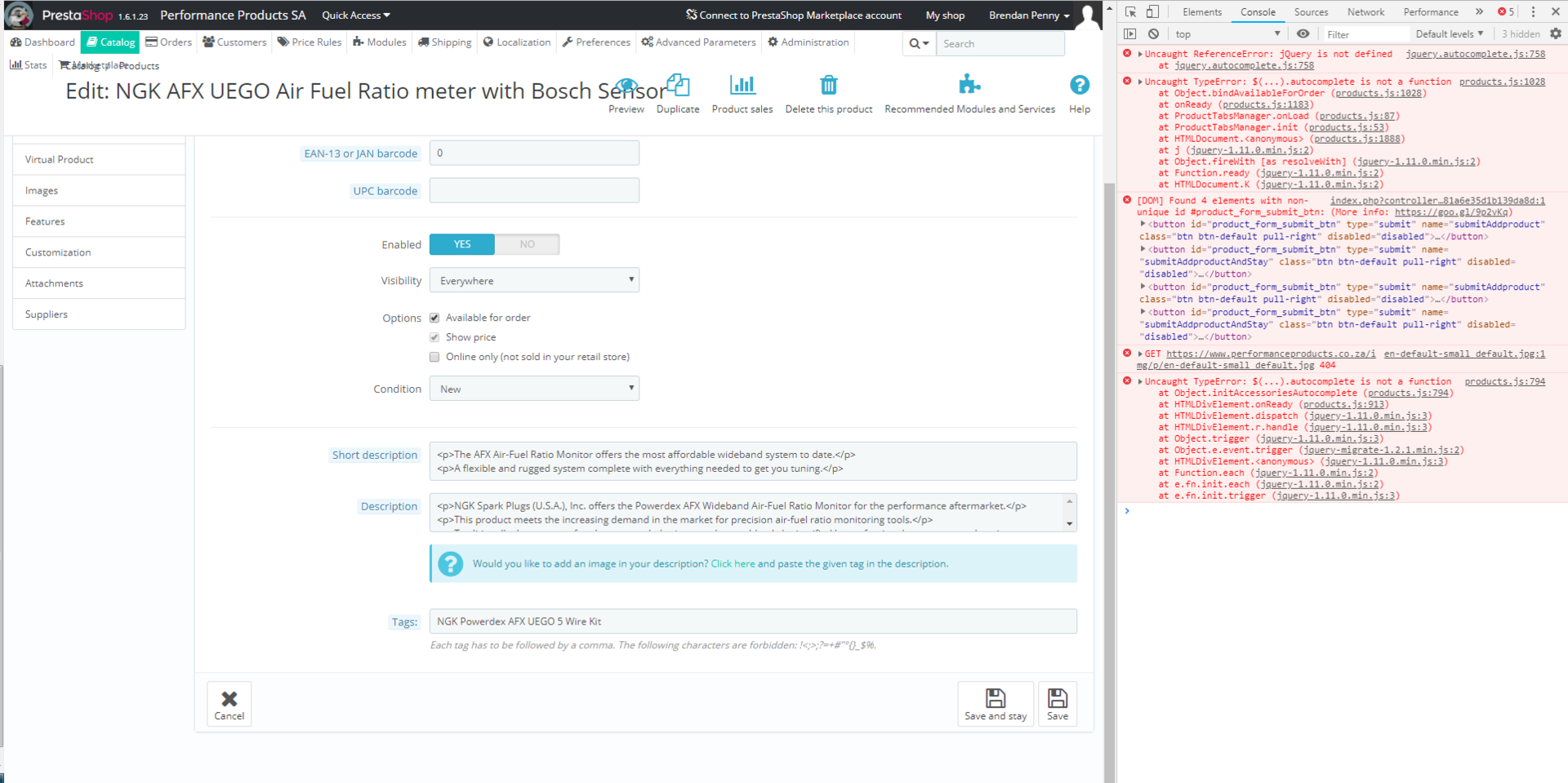Open the Shipping menu
The image size is (1568, 783).
(x=445, y=42)
